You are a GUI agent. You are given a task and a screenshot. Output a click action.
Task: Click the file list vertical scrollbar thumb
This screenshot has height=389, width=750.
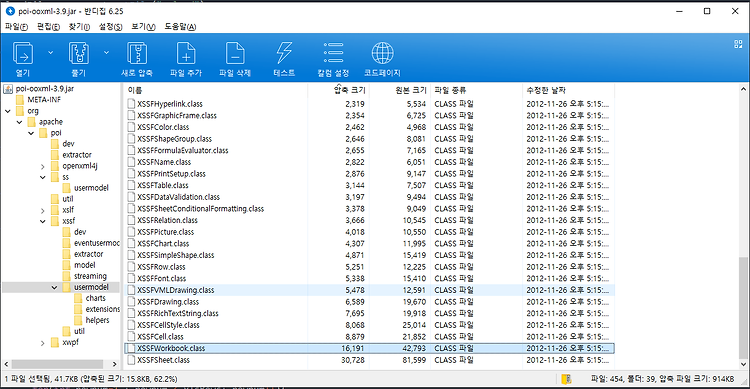pyautogui.click(x=743, y=308)
